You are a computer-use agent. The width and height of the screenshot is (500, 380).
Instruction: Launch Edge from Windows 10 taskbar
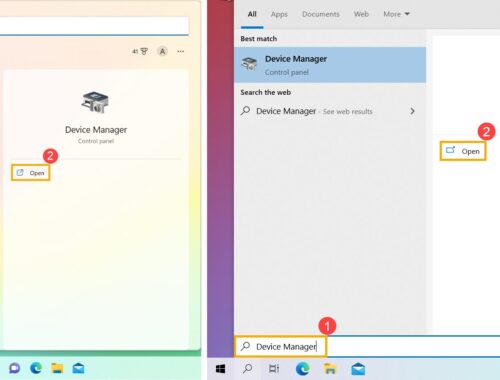coord(303,369)
